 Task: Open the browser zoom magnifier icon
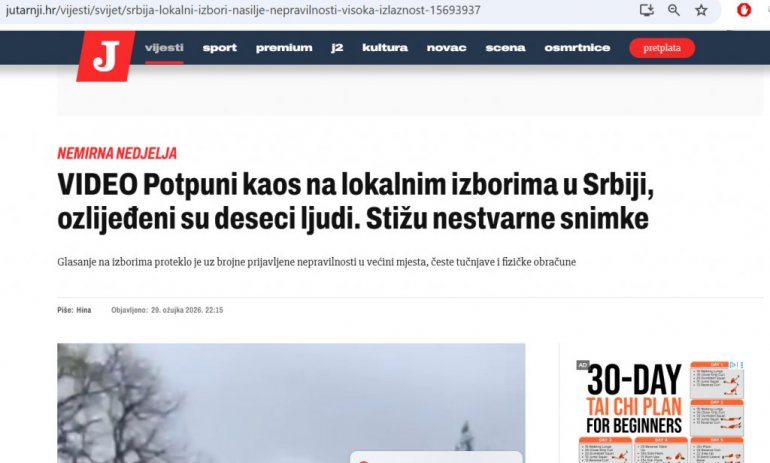[674, 10]
